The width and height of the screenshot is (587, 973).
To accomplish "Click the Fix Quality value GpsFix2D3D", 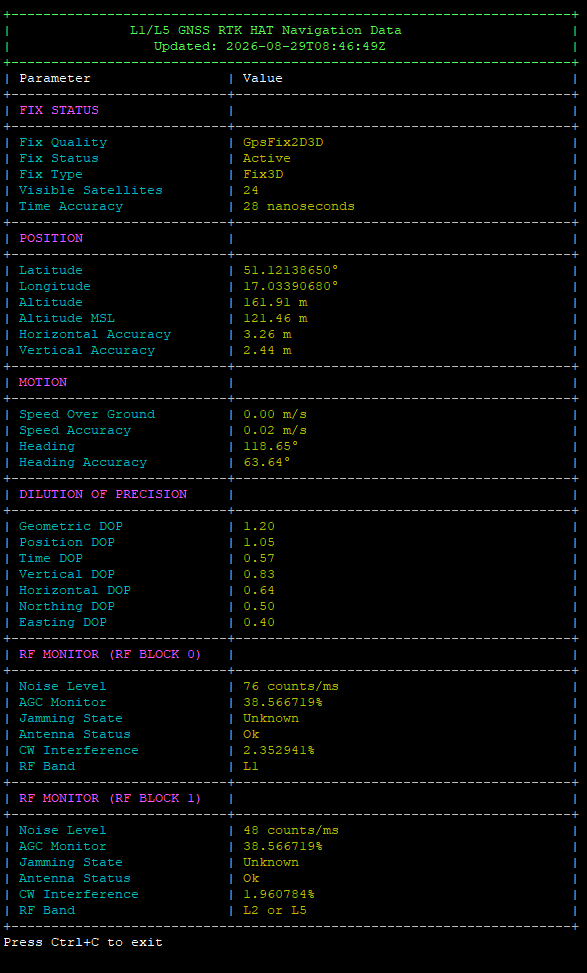I will click(x=283, y=142).
